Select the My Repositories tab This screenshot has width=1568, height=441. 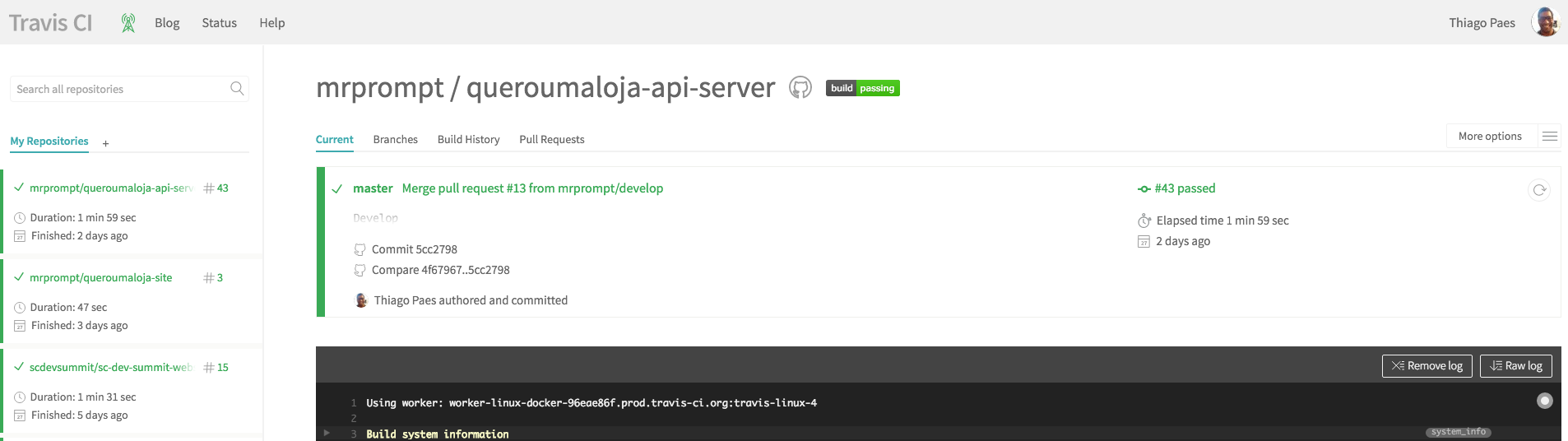[49, 141]
